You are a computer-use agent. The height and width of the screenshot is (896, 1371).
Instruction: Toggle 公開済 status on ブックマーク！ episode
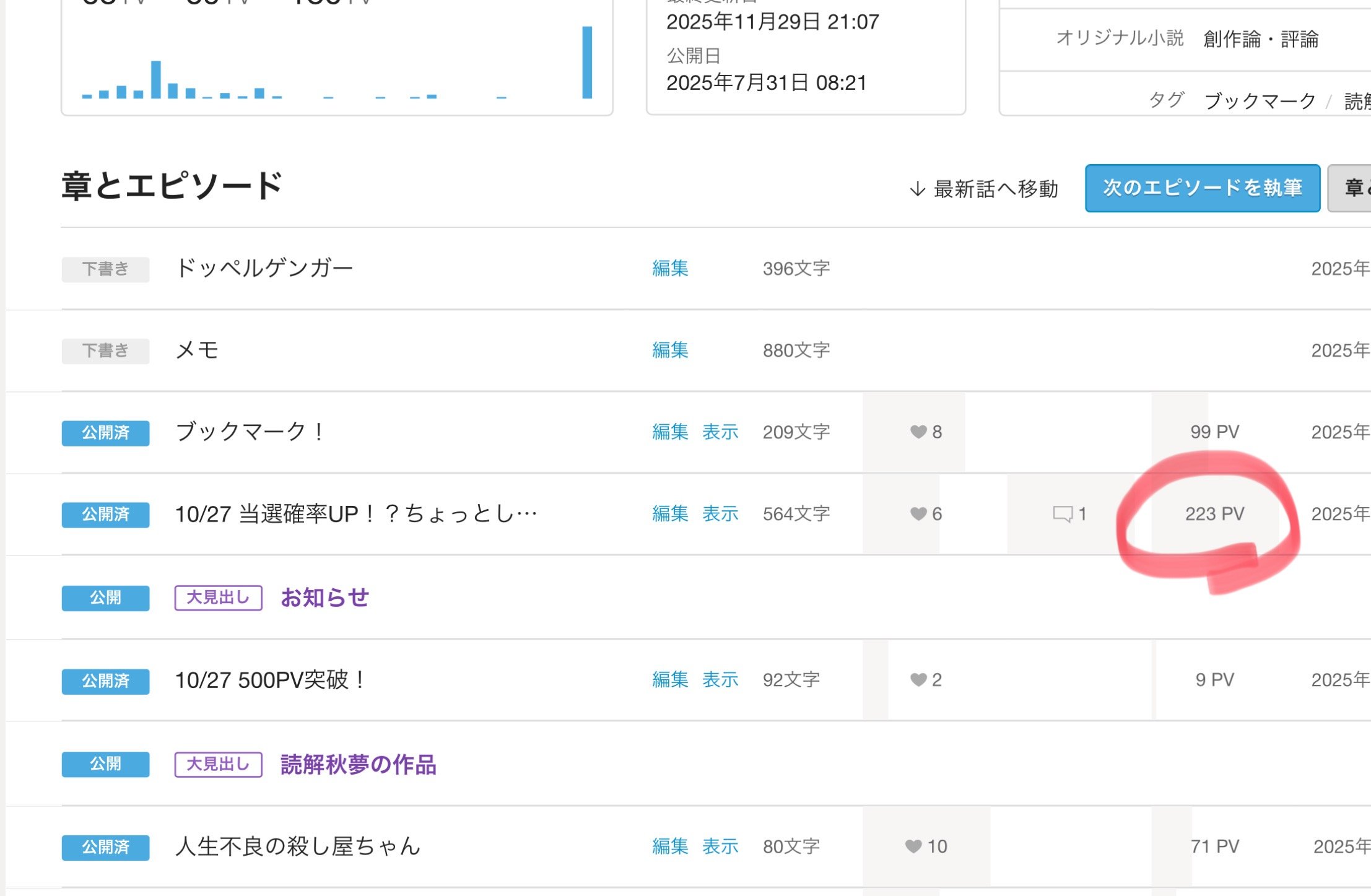(105, 433)
